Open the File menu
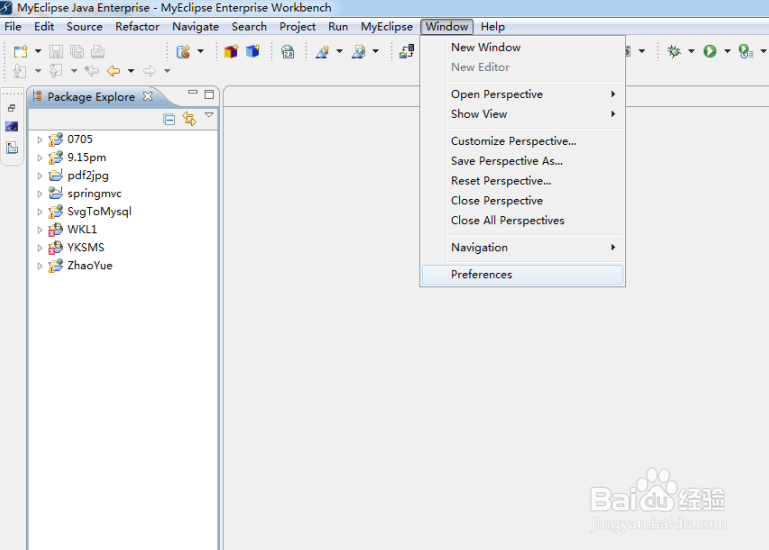This screenshot has width=769, height=550. coord(13,26)
